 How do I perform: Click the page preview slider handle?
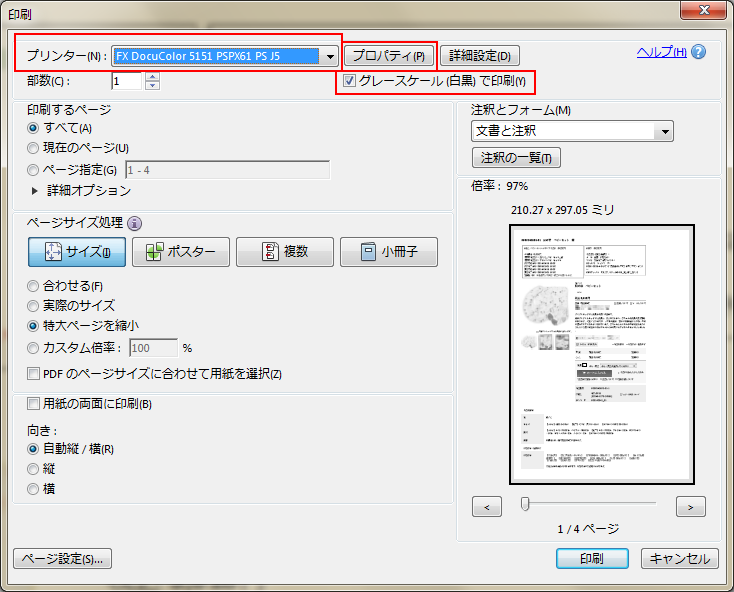[x=525, y=504]
